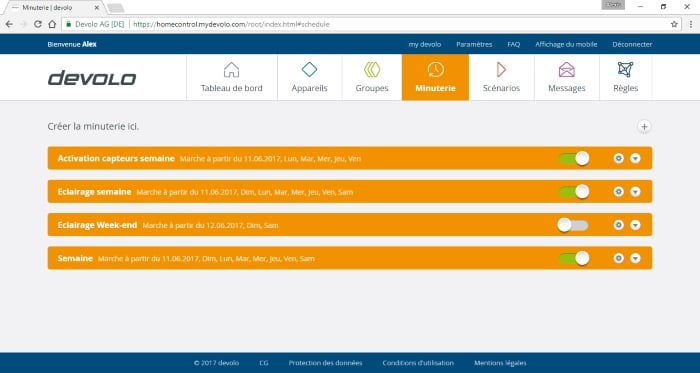Screen dimensions: 700x373
Task: Go to the Groupes tab
Action: point(372,77)
